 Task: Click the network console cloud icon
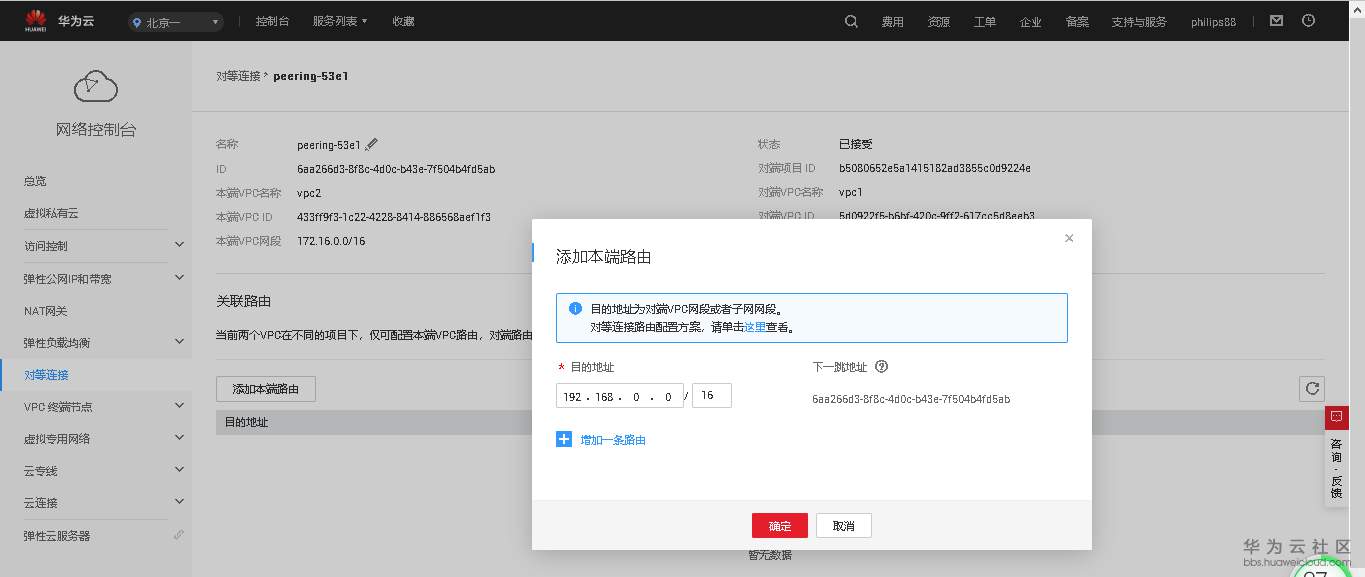(95, 87)
